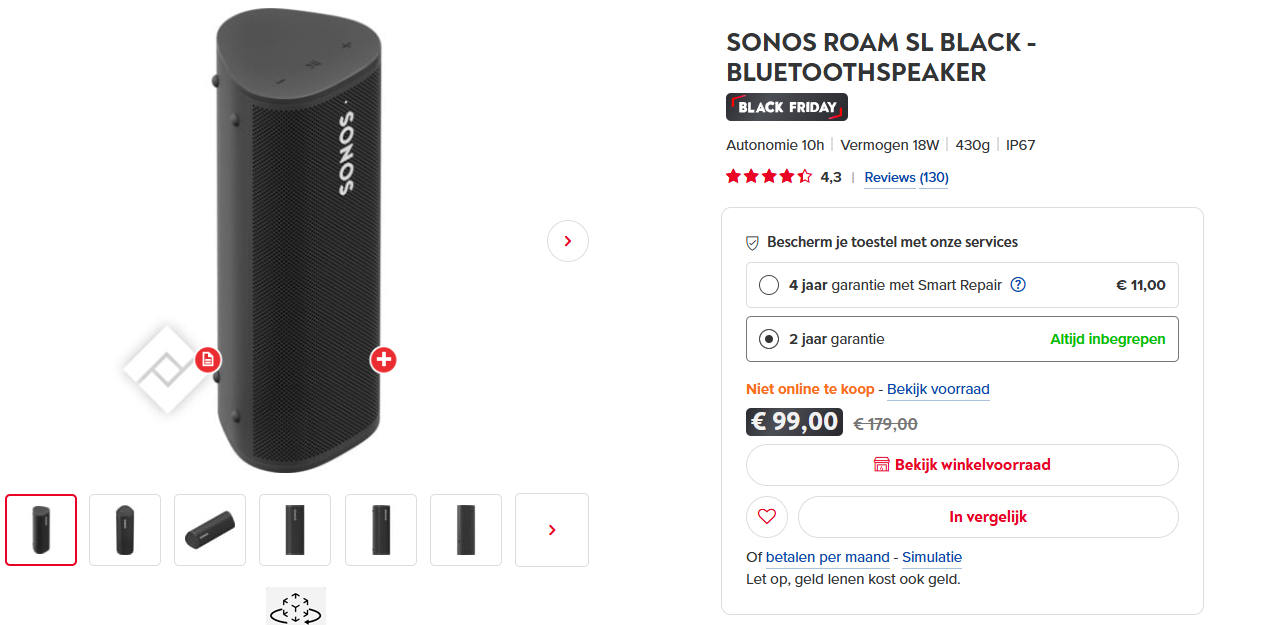Image resolution: width=1262 pixels, height=625 pixels.
Task: Click the store icon in Bekijk winkelvoorraad
Action: (x=881, y=464)
